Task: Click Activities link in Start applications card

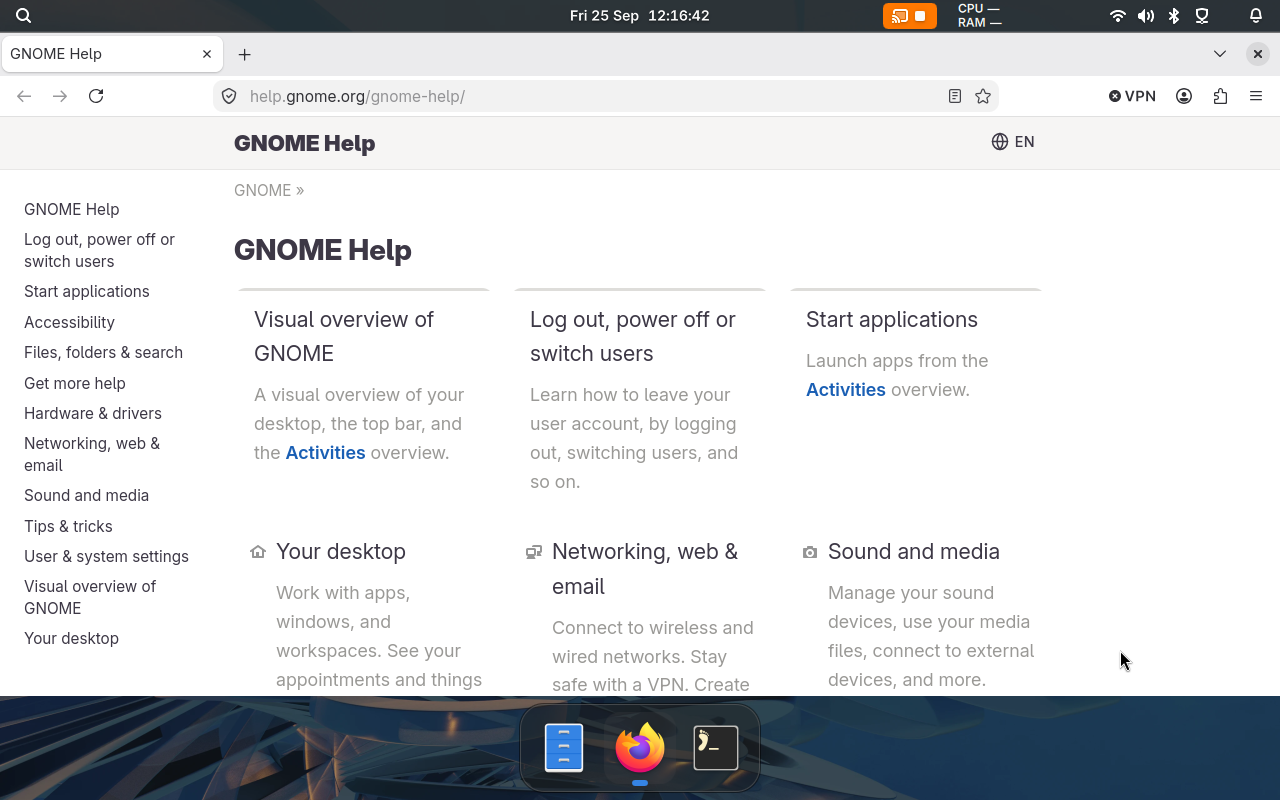Action: pyautogui.click(x=846, y=389)
